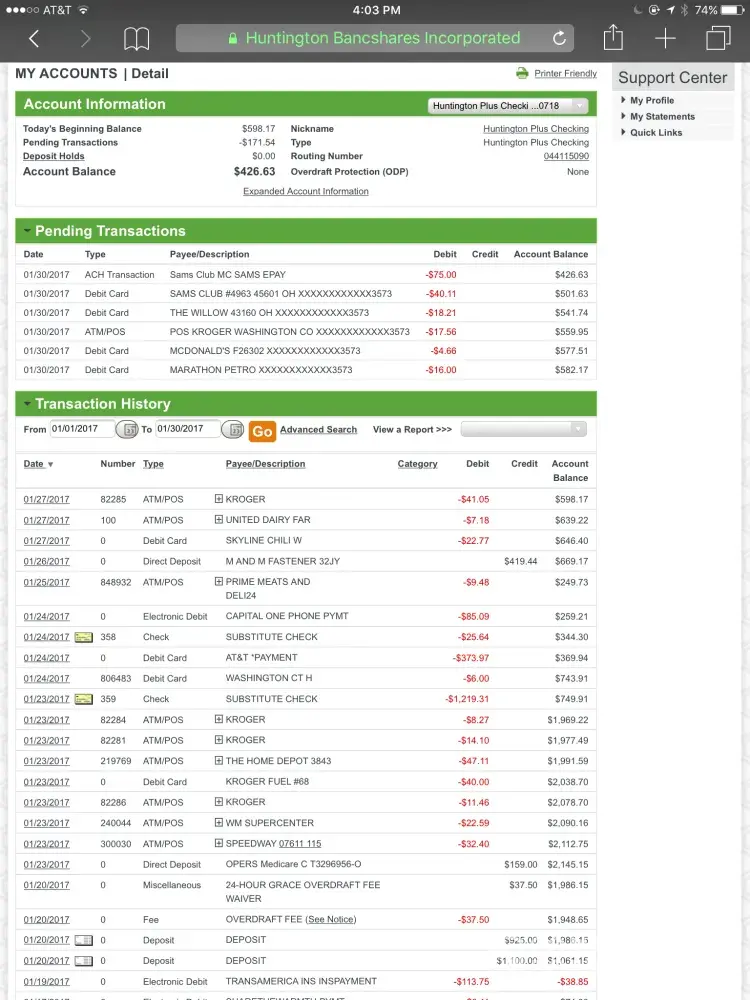Open a new tab with plus icon

tap(665, 39)
